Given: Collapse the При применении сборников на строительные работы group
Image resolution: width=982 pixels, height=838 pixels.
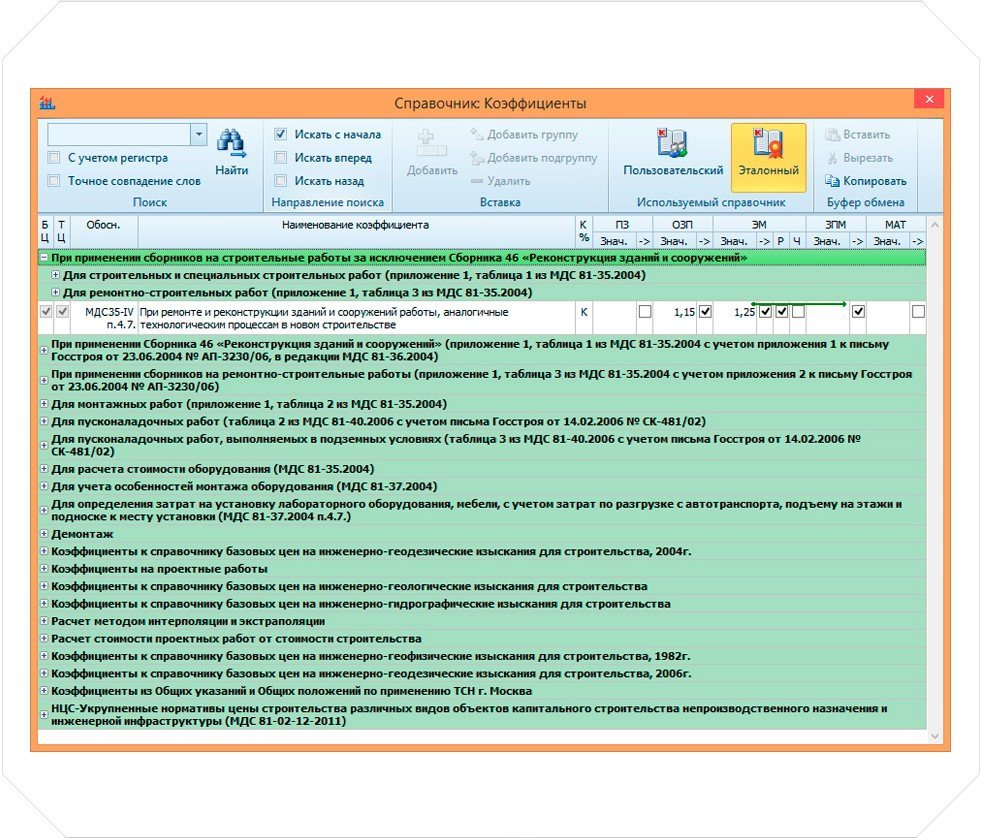Looking at the screenshot, I should pyautogui.click(x=44, y=257).
